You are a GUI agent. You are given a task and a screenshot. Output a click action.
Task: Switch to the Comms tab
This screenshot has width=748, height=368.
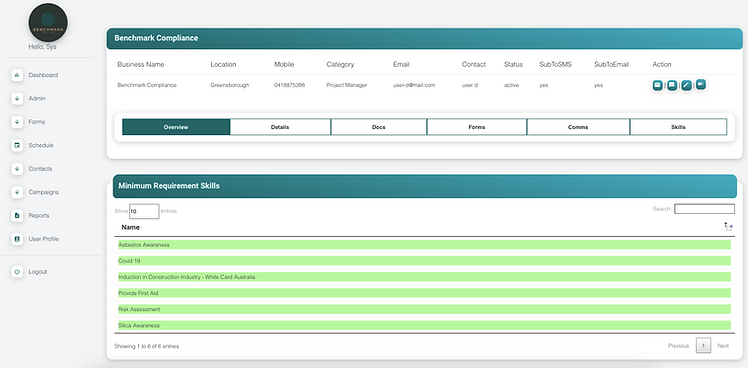click(x=578, y=127)
